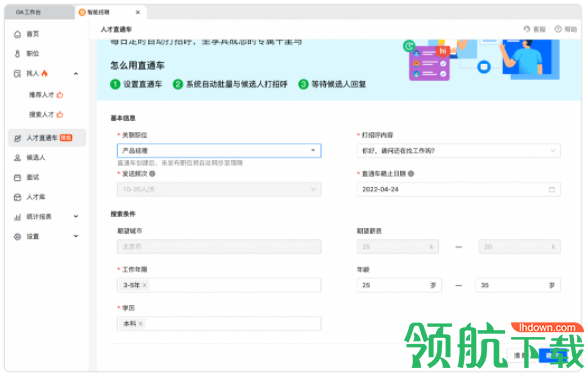Click the 人才直通车 sidebar icon
Screen dimensions: 584x375
[18, 138]
